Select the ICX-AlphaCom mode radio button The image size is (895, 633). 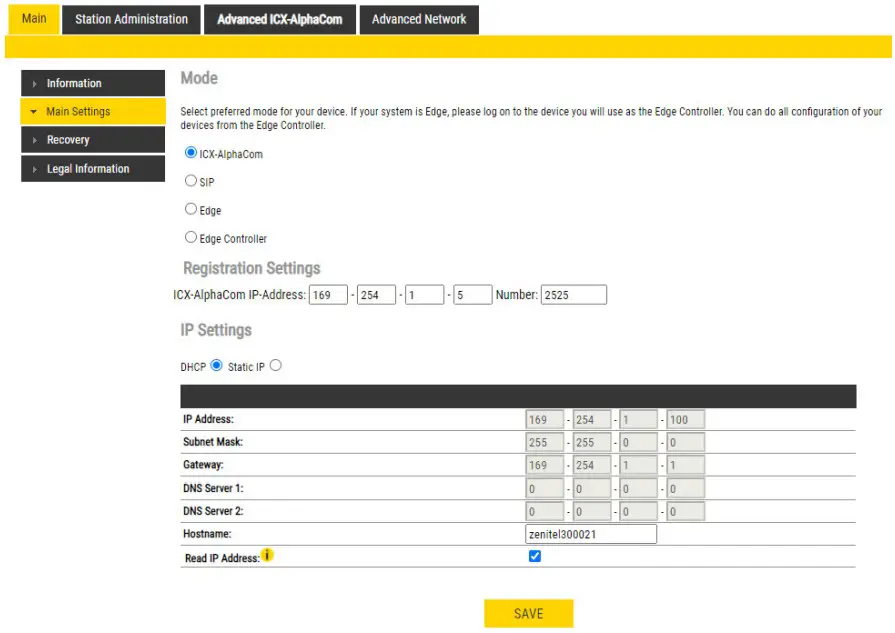[x=191, y=152]
